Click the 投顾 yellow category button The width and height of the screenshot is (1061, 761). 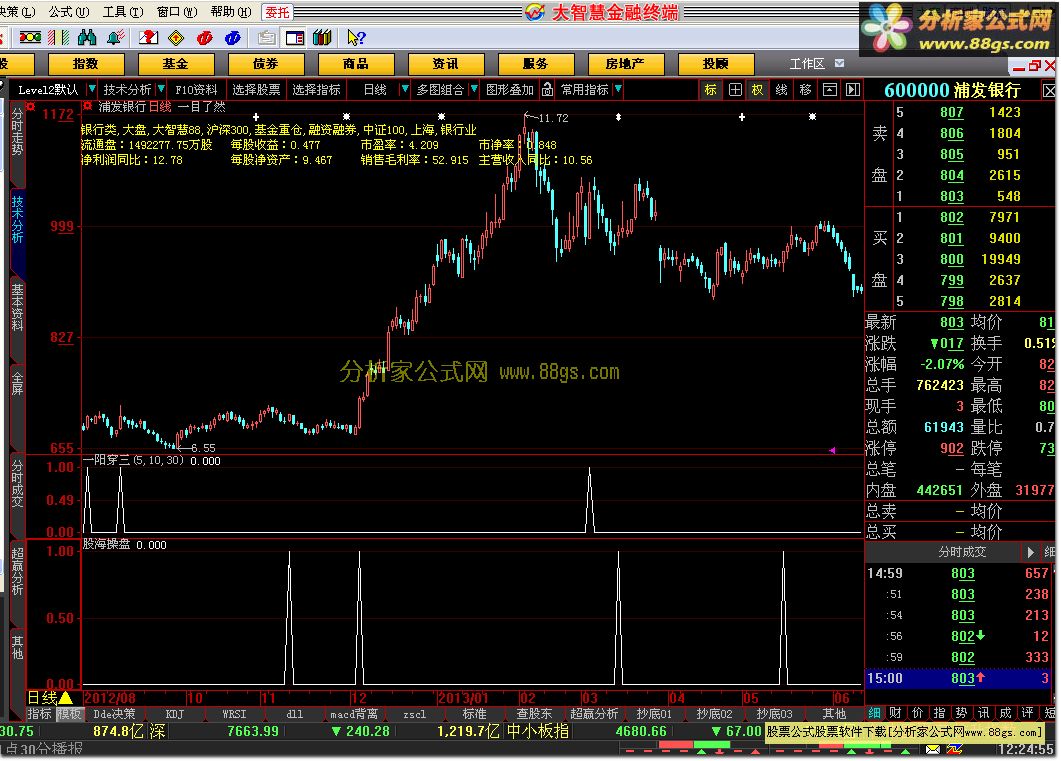(x=715, y=64)
